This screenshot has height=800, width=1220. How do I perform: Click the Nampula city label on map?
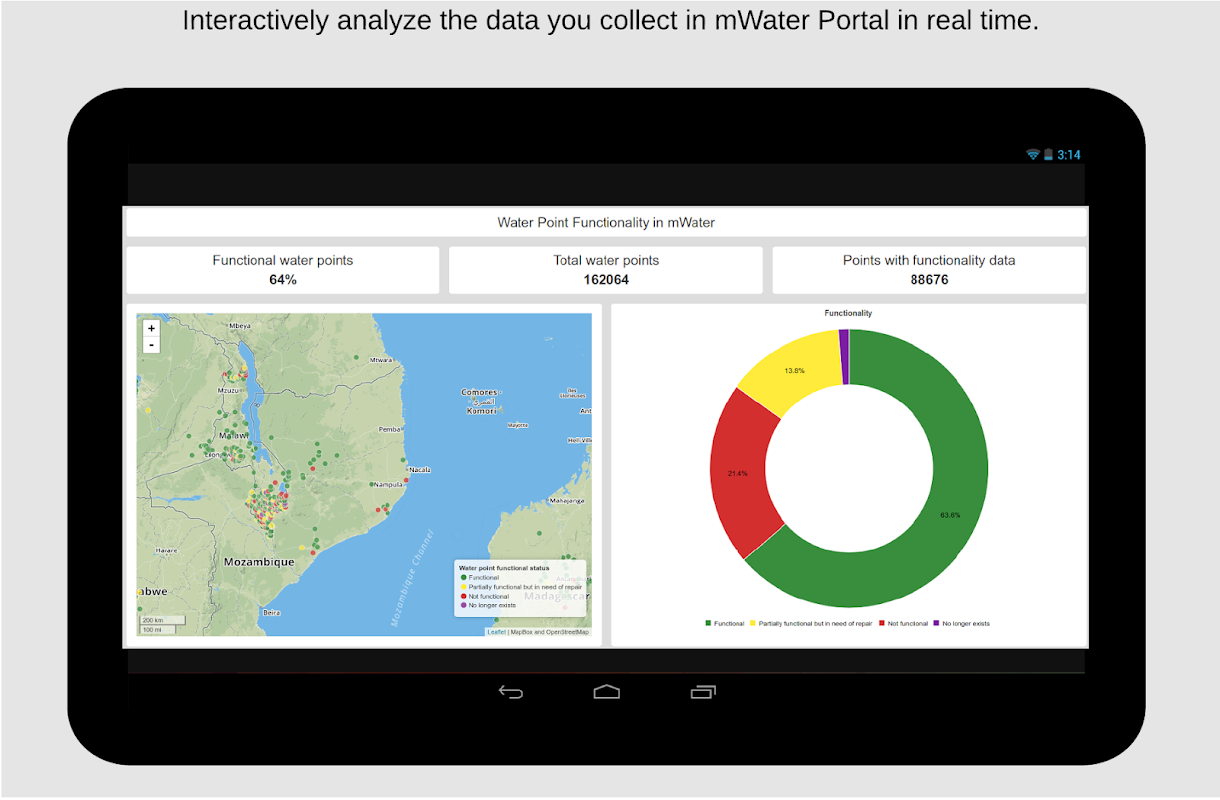386,484
